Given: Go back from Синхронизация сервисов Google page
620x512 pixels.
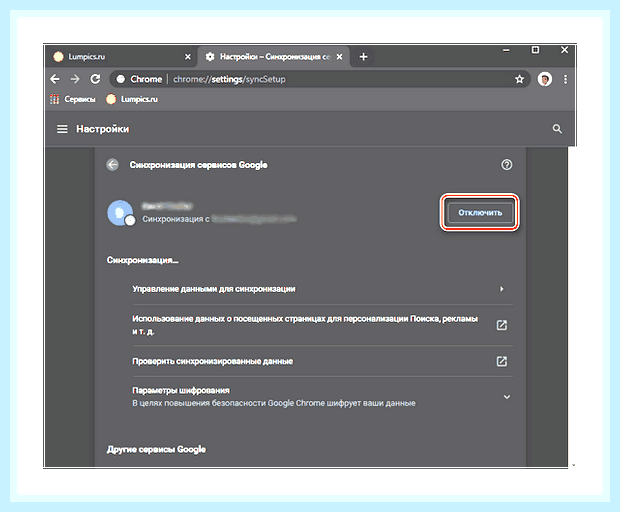Looking at the screenshot, I should (x=113, y=164).
